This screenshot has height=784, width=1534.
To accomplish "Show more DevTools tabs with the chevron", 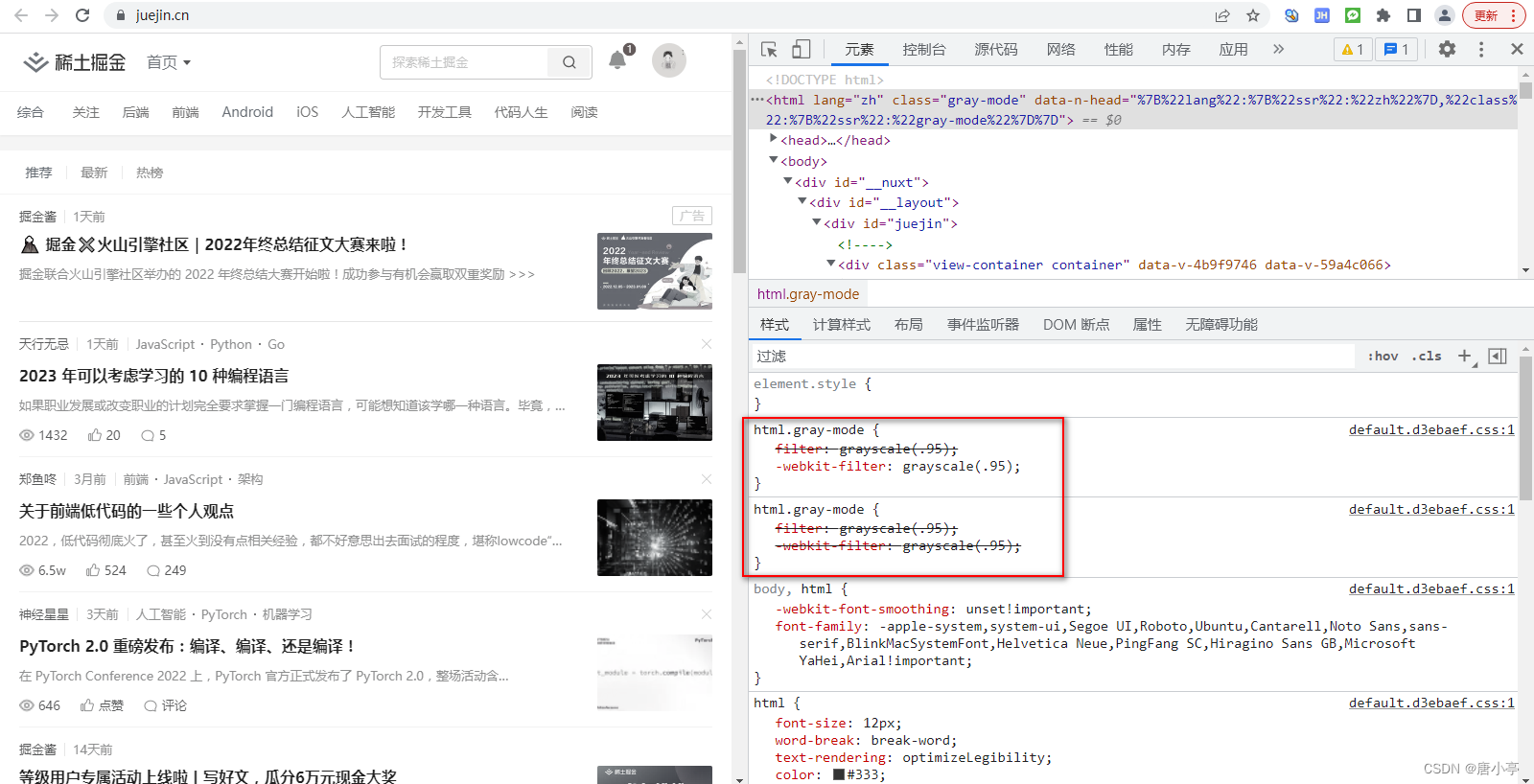I will [1278, 49].
